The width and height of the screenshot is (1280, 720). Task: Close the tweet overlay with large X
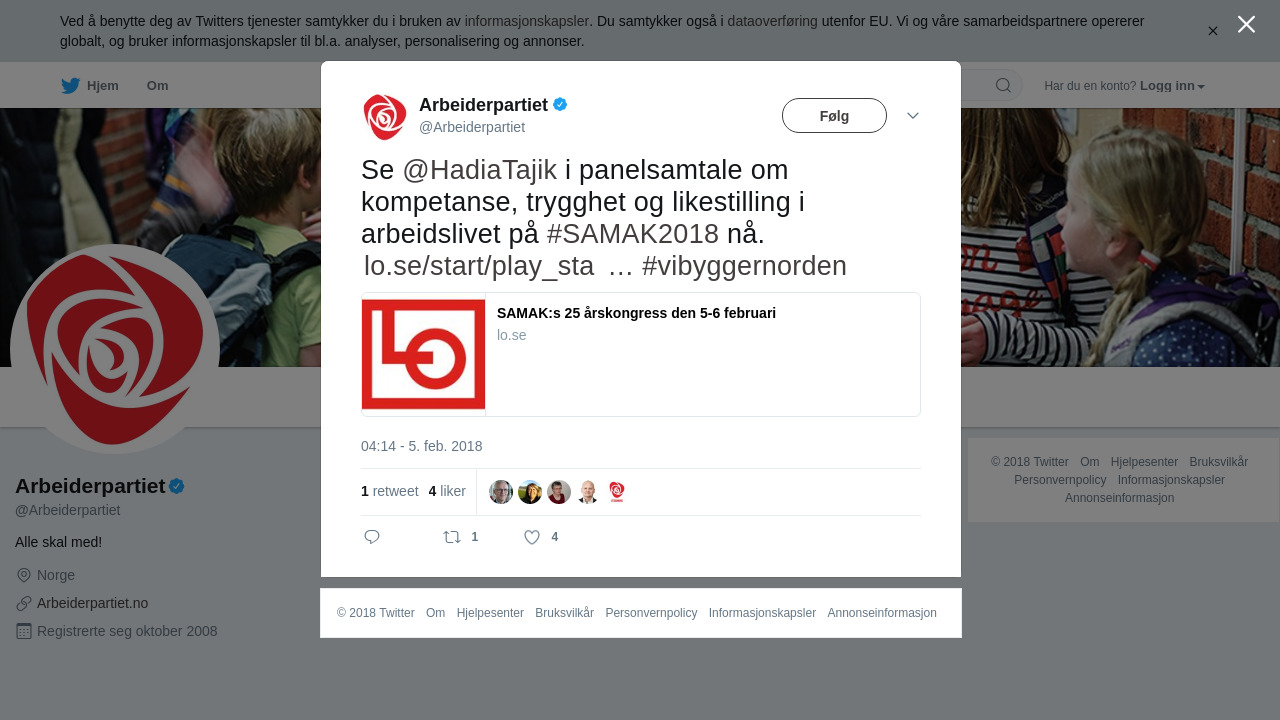tap(1246, 24)
